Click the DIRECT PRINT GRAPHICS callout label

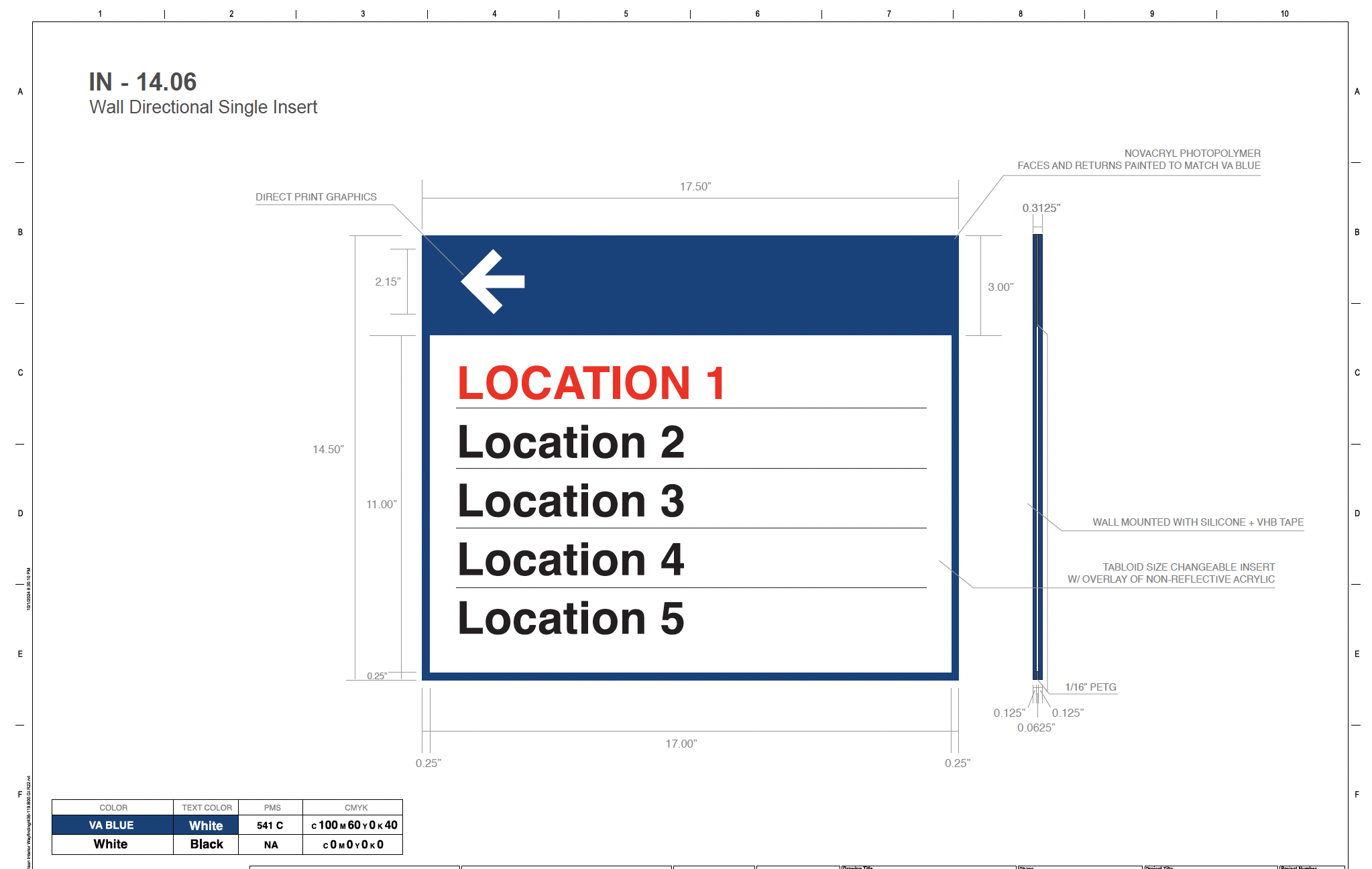[x=316, y=197]
